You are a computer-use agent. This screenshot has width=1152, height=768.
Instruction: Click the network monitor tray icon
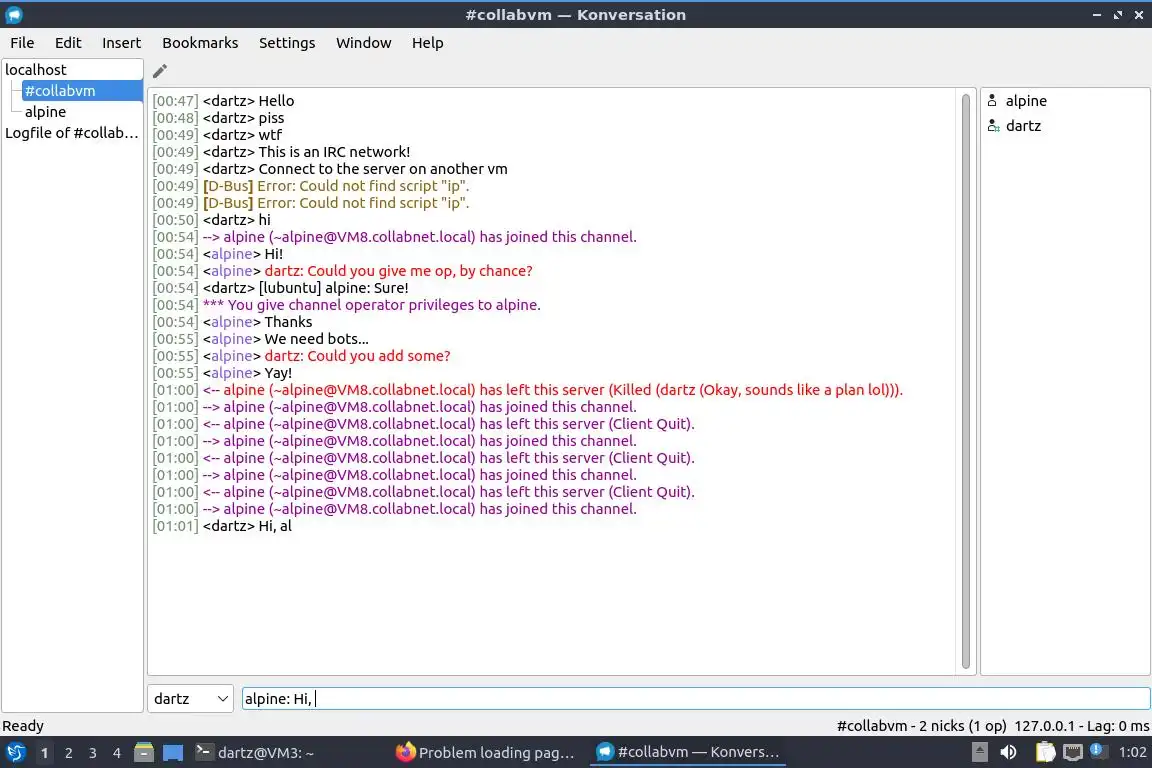pyautogui.click(x=1073, y=752)
